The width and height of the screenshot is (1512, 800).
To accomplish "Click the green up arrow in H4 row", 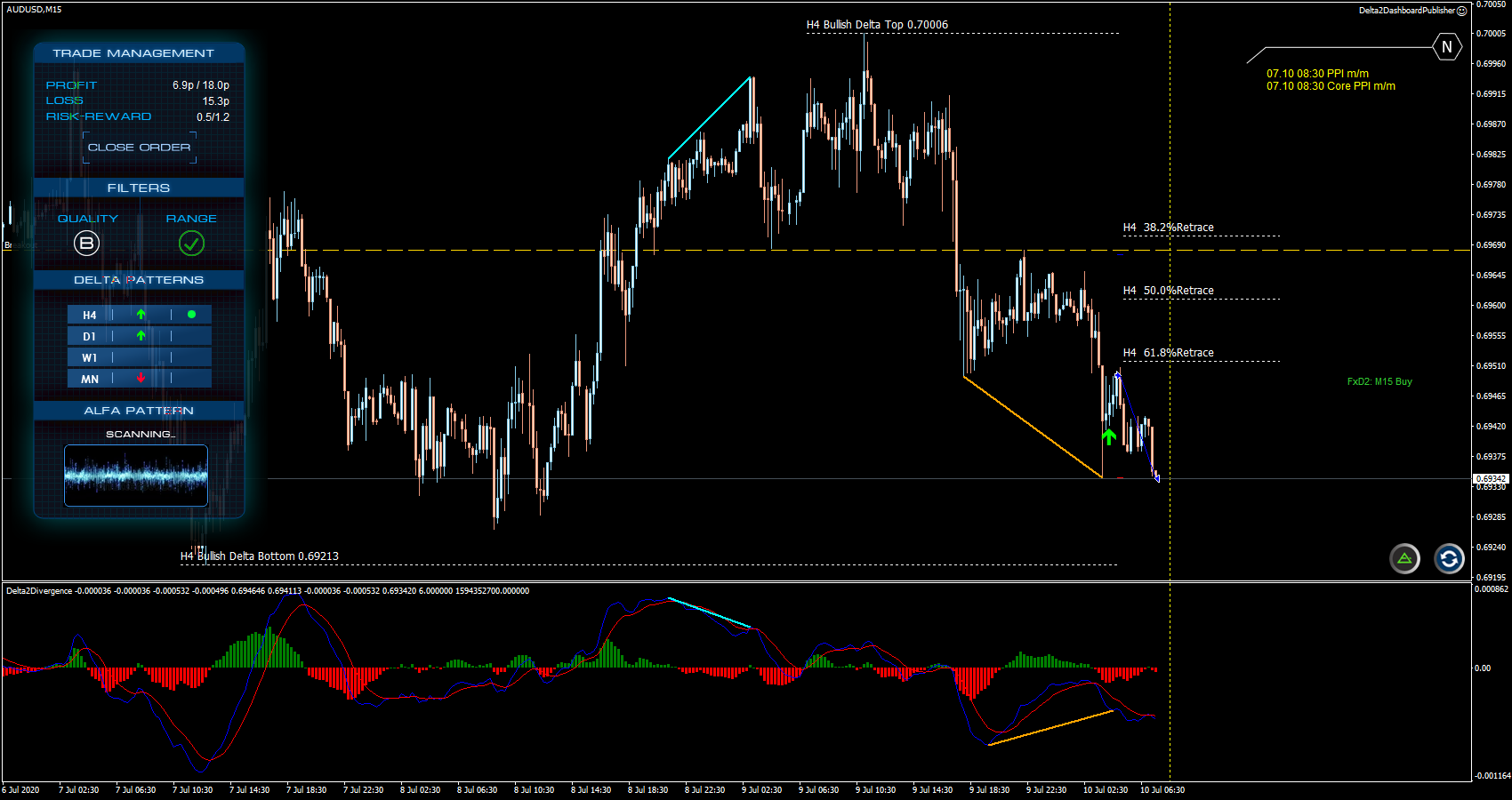I will click(x=141, y=315).
